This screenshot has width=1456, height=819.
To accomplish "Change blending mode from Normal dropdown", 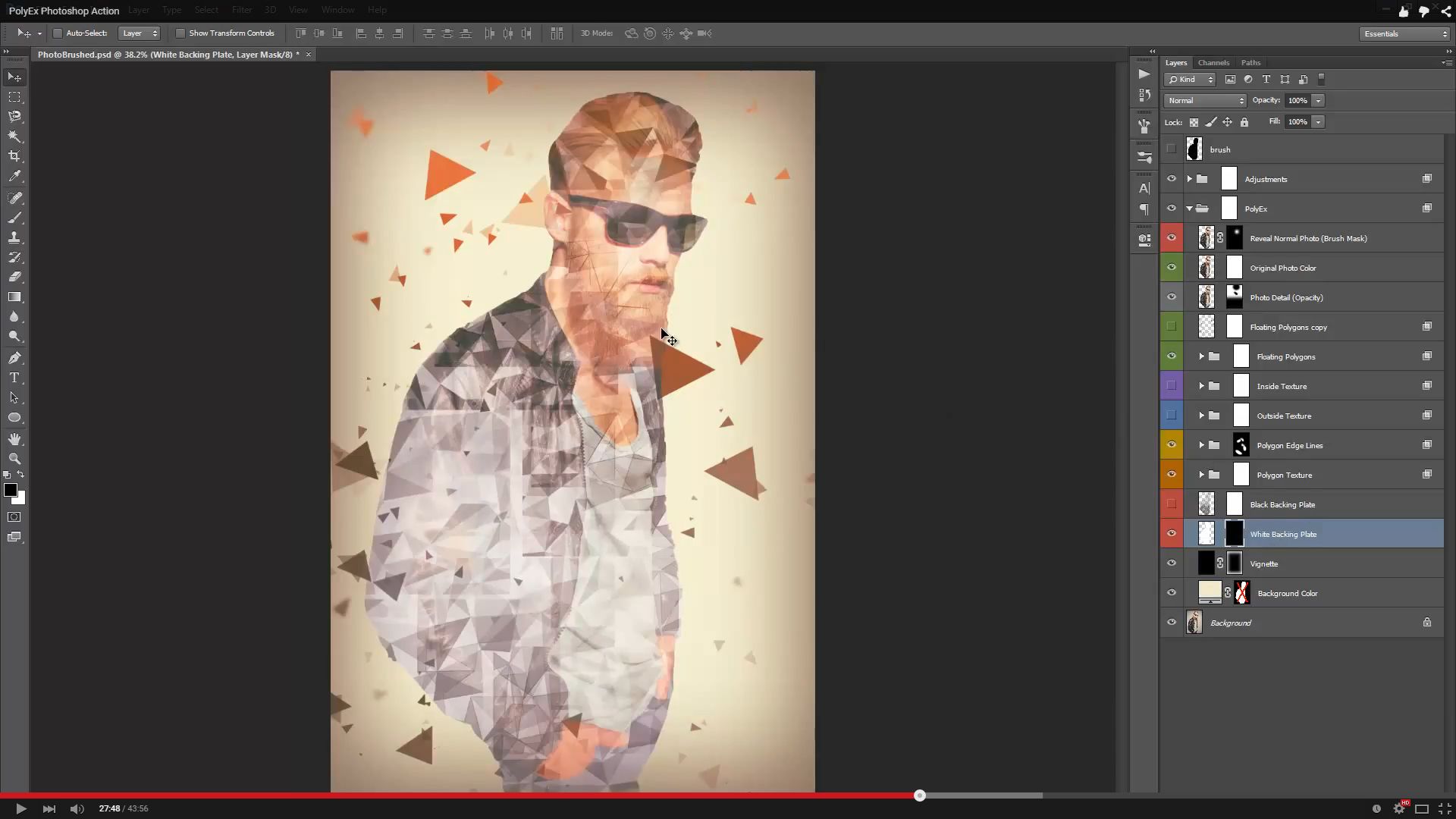I will [1205, 99].
